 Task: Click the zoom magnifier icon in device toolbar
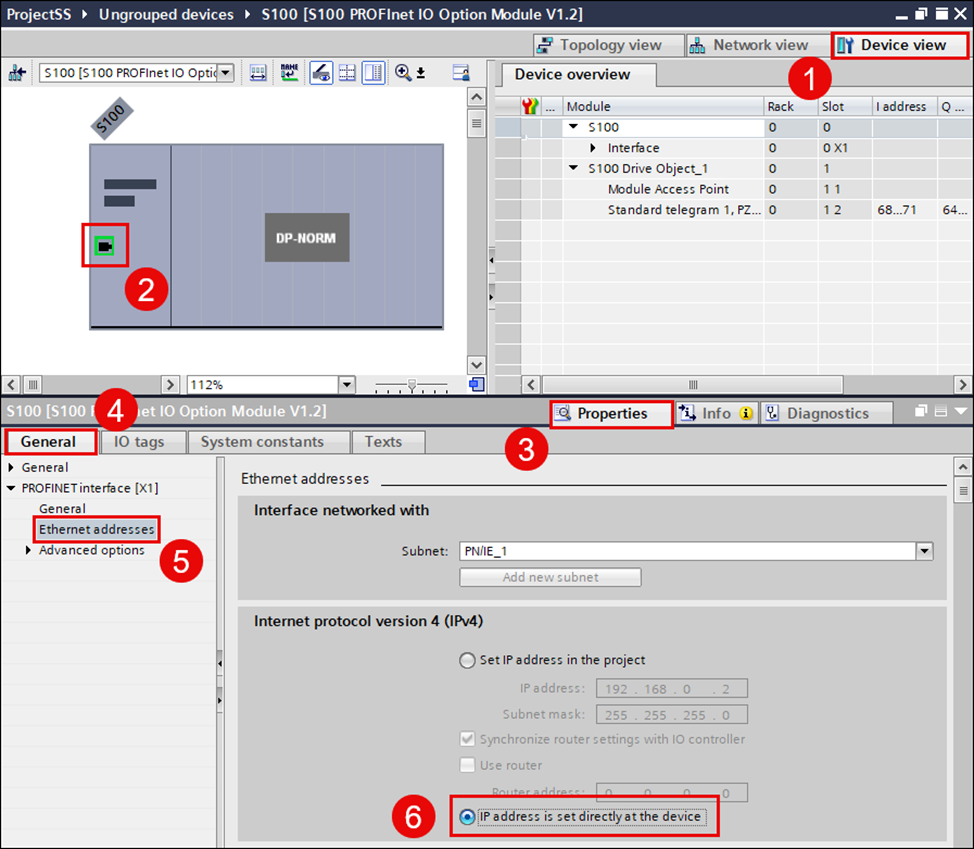[402, 75]
